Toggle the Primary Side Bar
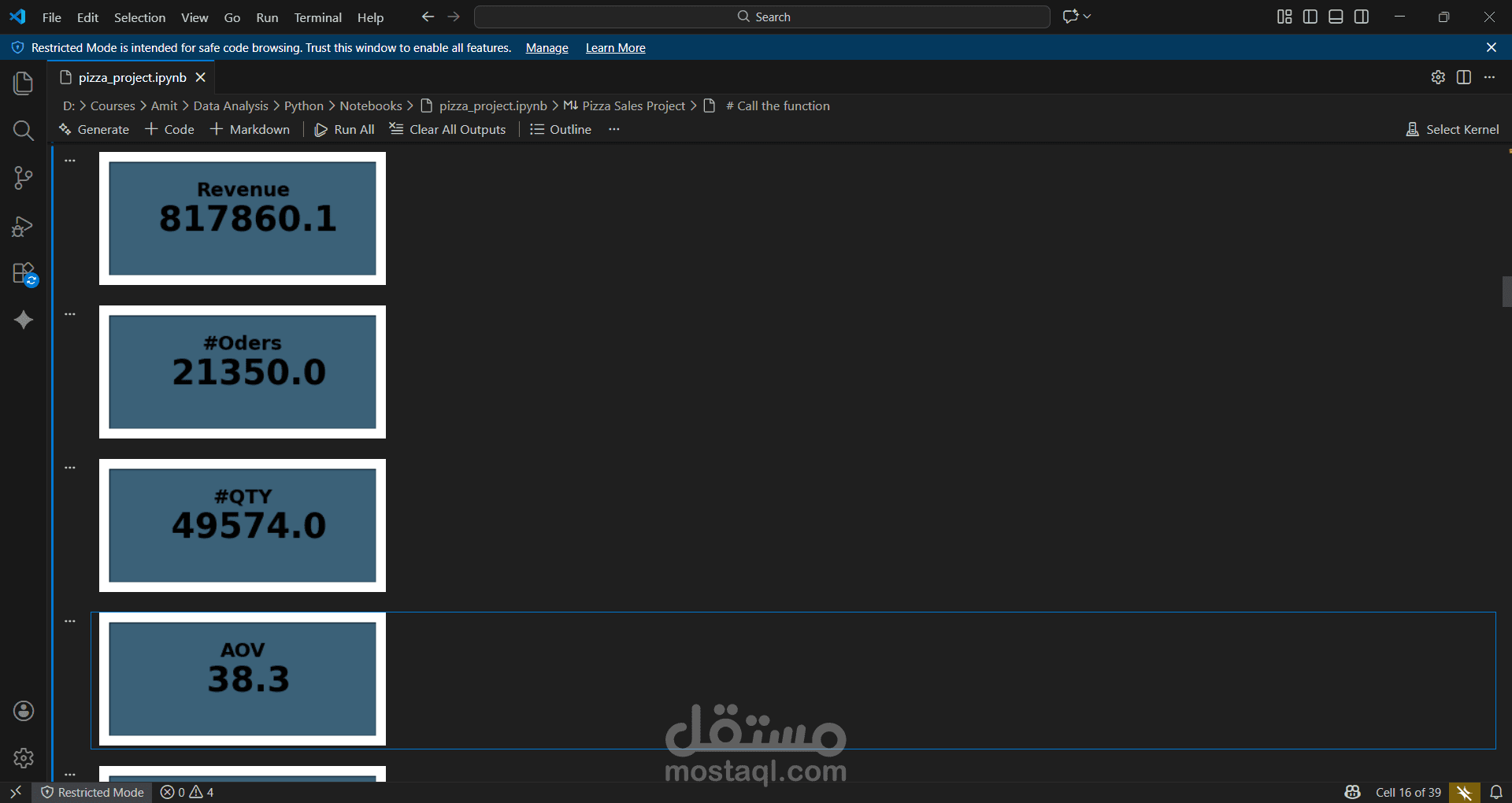The height and width of the screenshot is (803, 1512). (1310, 17)
